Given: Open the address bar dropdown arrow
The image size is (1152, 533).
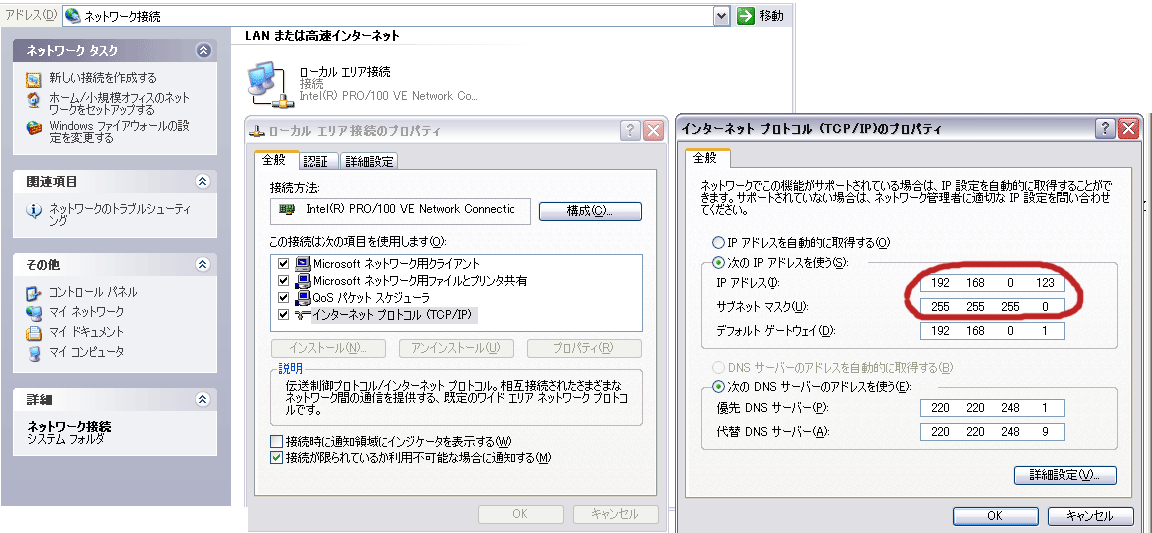Looking at the screenshot, I should 721,16.
